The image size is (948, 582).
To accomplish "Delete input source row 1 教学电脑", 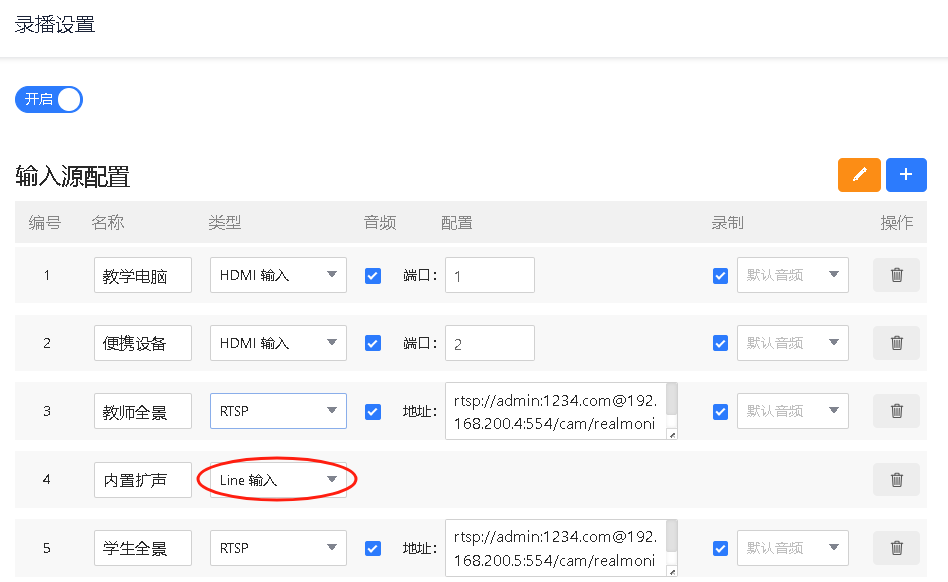I will pyautogui.click(x=896, y=275).
